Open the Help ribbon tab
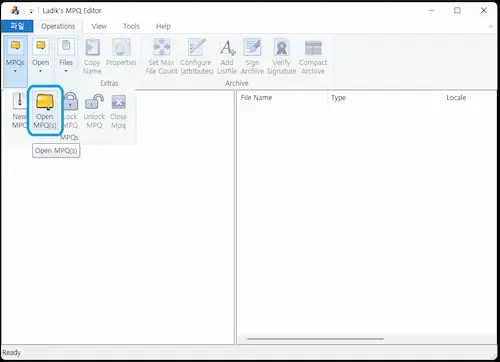The height and width of the screenshot is (362, 500). 163,26
